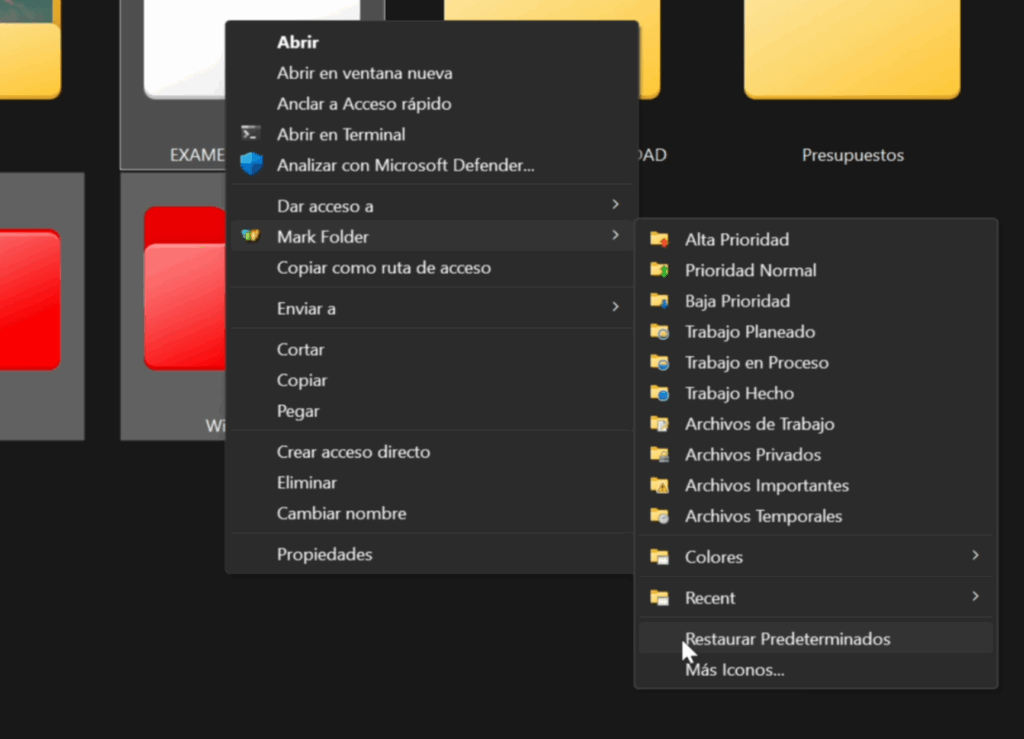Click the Trabajo Hecho folder icon
This screenshot has height=739, width=1024.
tap(660, 393)
